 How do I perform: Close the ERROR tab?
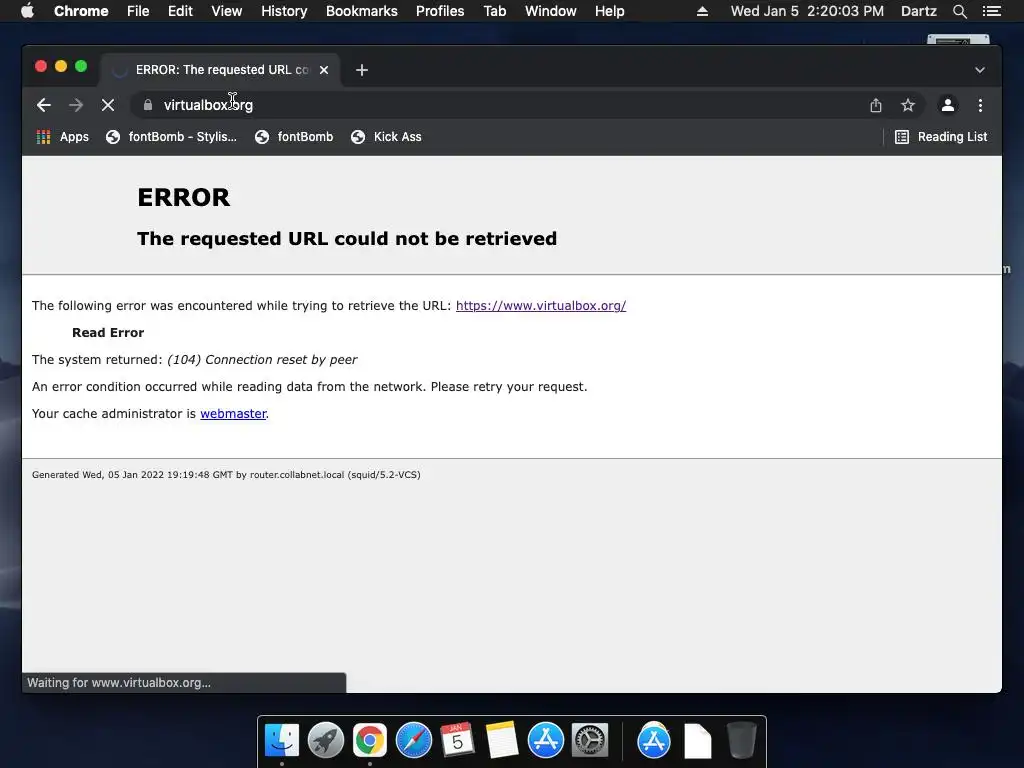pyautogui.click(x=324, y=70)
